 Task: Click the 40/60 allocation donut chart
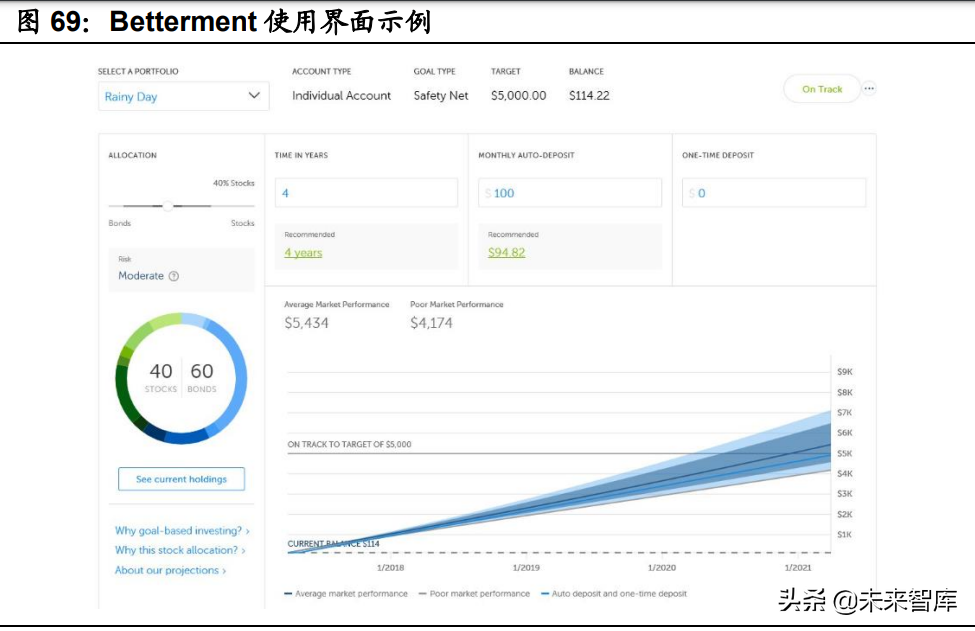coord(181,378)
